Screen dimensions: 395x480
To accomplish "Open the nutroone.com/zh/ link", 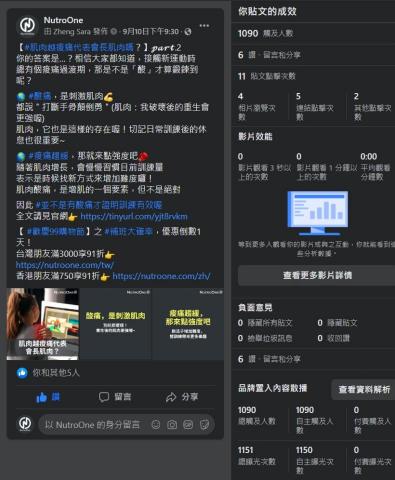I will tap(161, 276).
